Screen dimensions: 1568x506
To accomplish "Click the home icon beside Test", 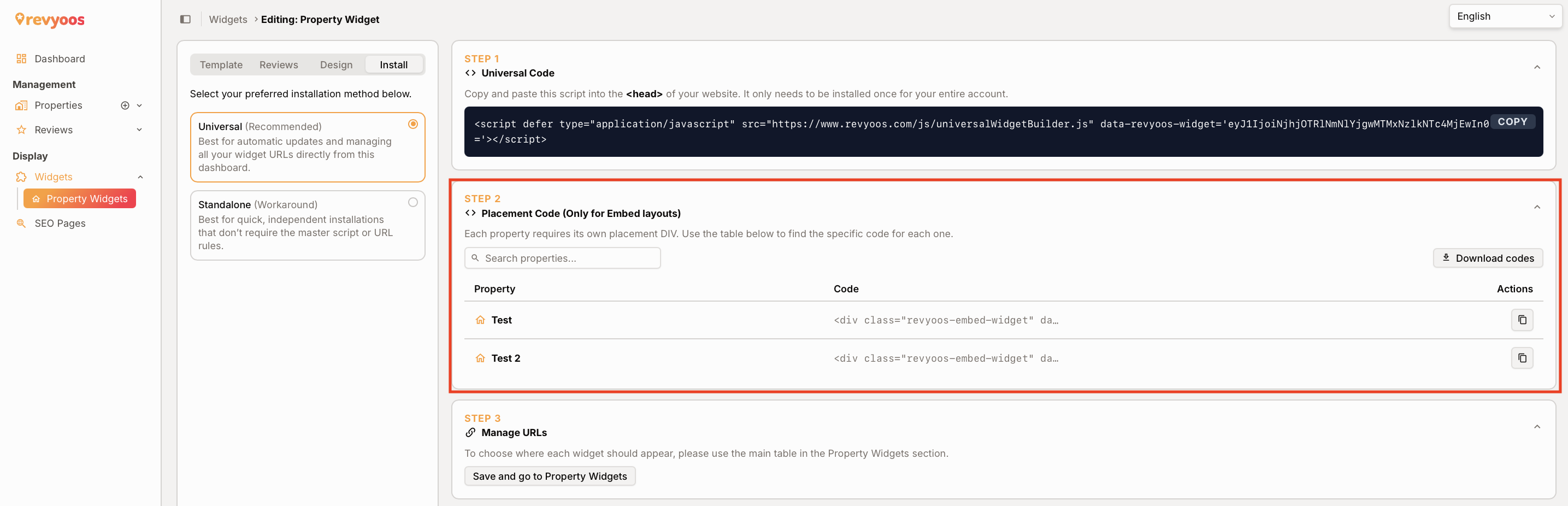I will coord(480,320).
